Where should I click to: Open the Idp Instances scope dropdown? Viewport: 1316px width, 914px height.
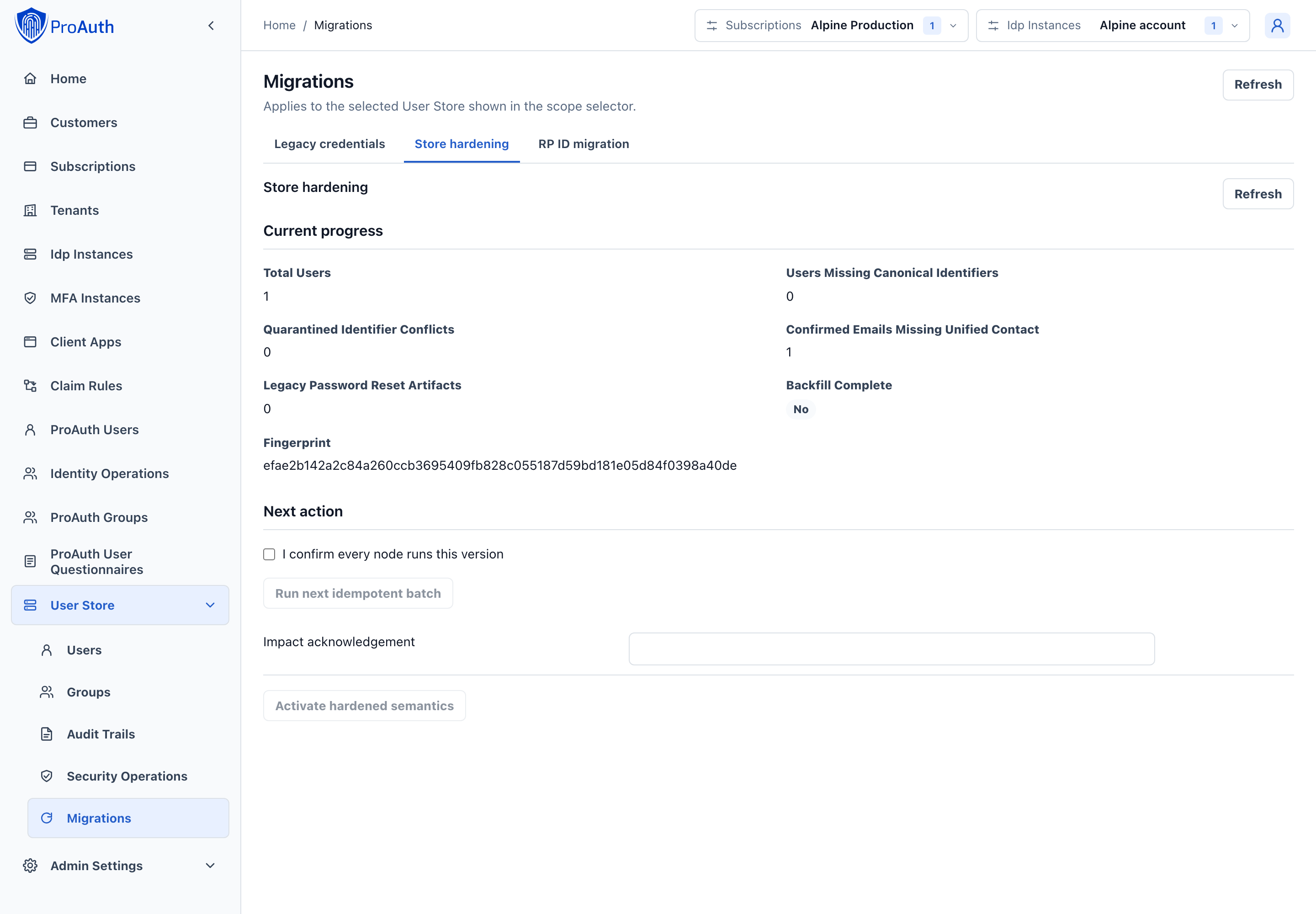[x=1112, y=26]
